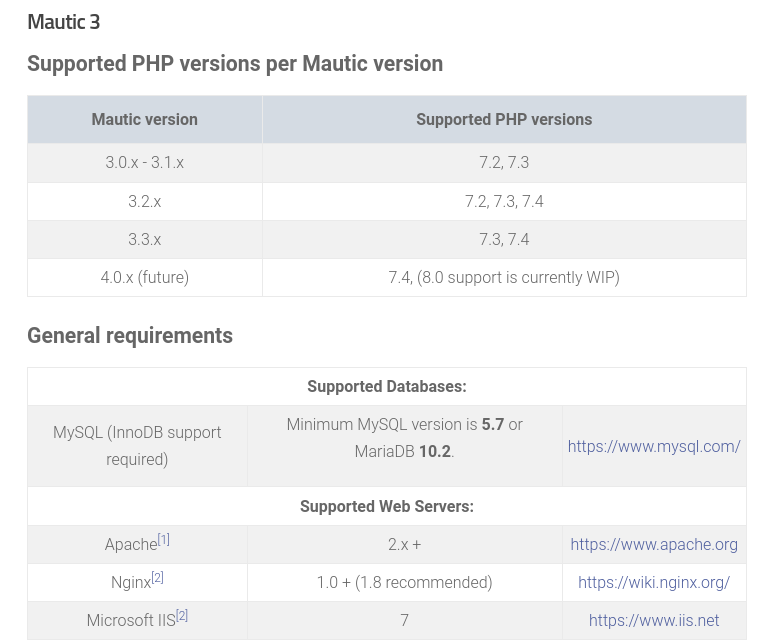Click the 'Nginx' cell text
769x644 pixels.
(x=131, y=582)
